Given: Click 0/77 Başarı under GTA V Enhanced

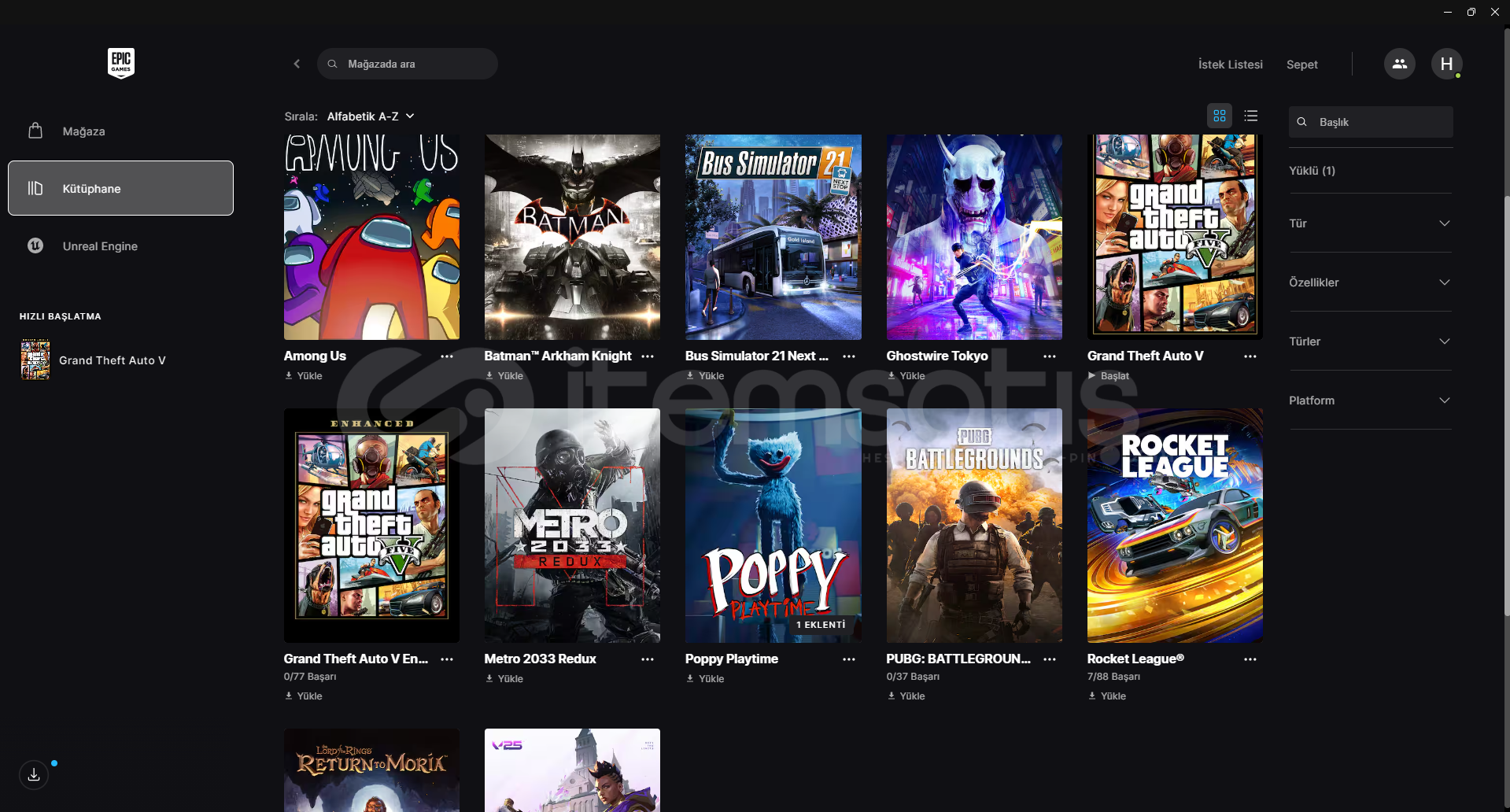Looking at the screenshot, I should coord(310,677).
